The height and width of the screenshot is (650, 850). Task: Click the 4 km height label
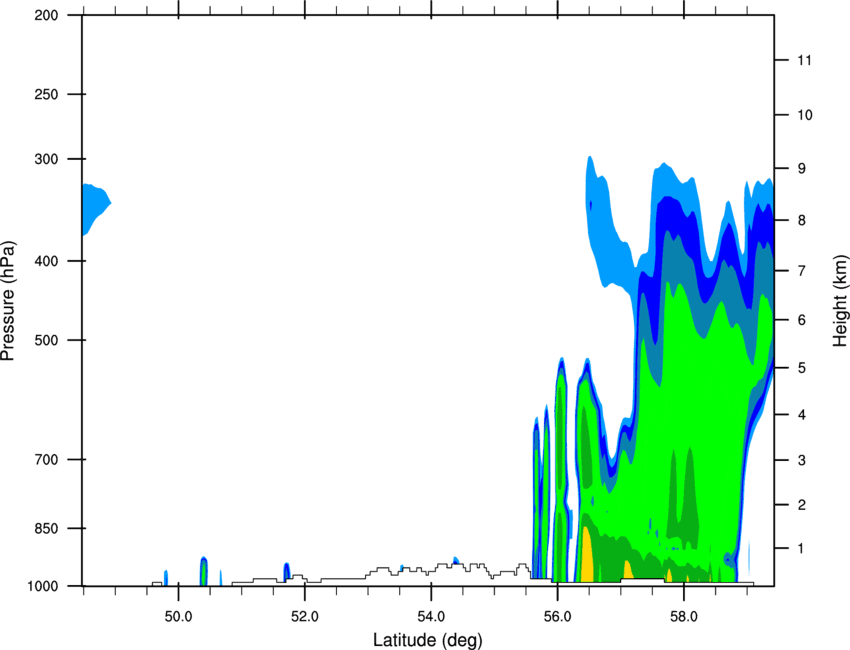(x=801, y=415)
